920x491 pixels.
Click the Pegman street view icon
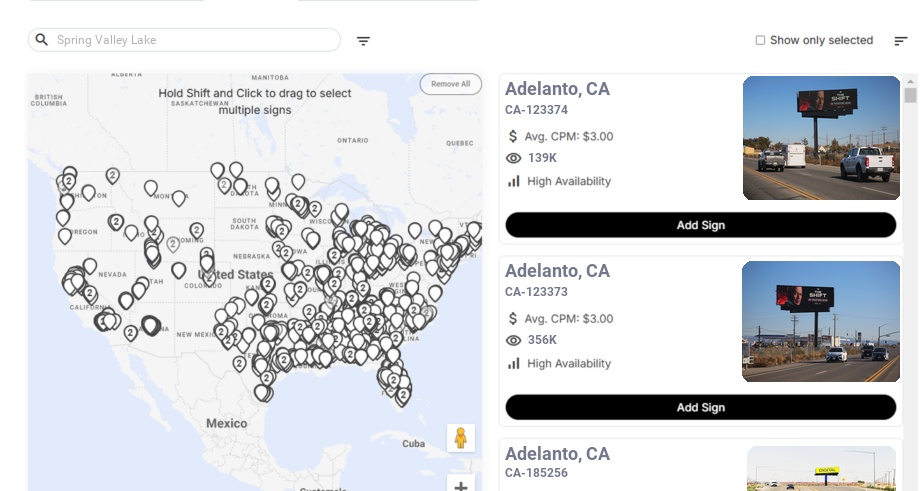tap(460, 438)
